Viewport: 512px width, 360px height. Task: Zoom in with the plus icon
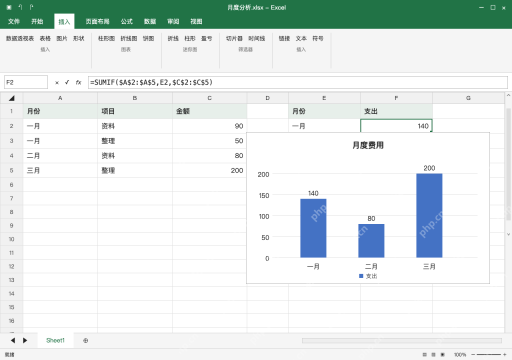(505, 355)
